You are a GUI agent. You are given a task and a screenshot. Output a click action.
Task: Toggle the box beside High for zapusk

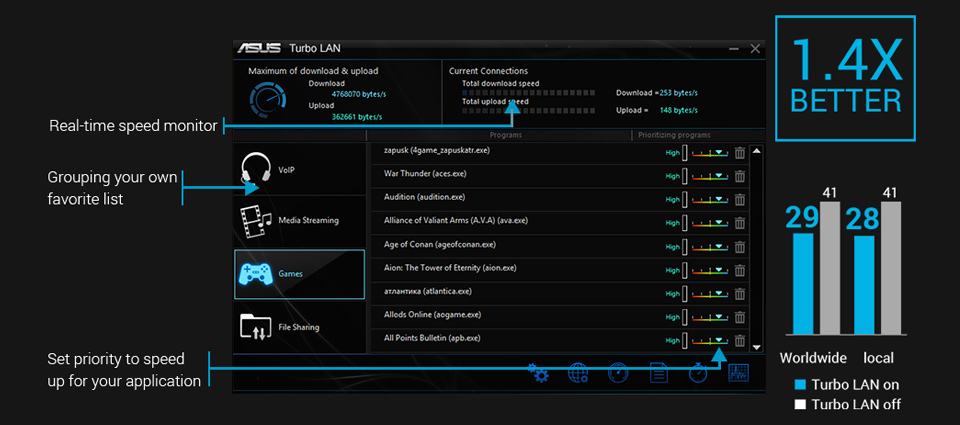(x=685, y=153)
